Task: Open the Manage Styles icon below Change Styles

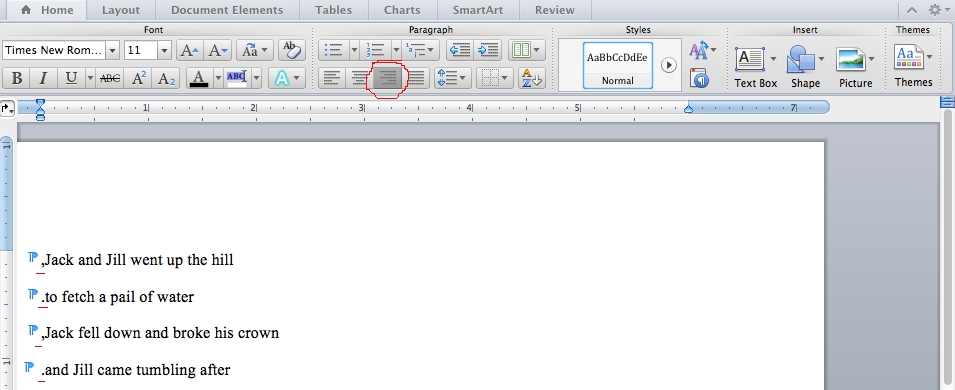Action: 700,78
